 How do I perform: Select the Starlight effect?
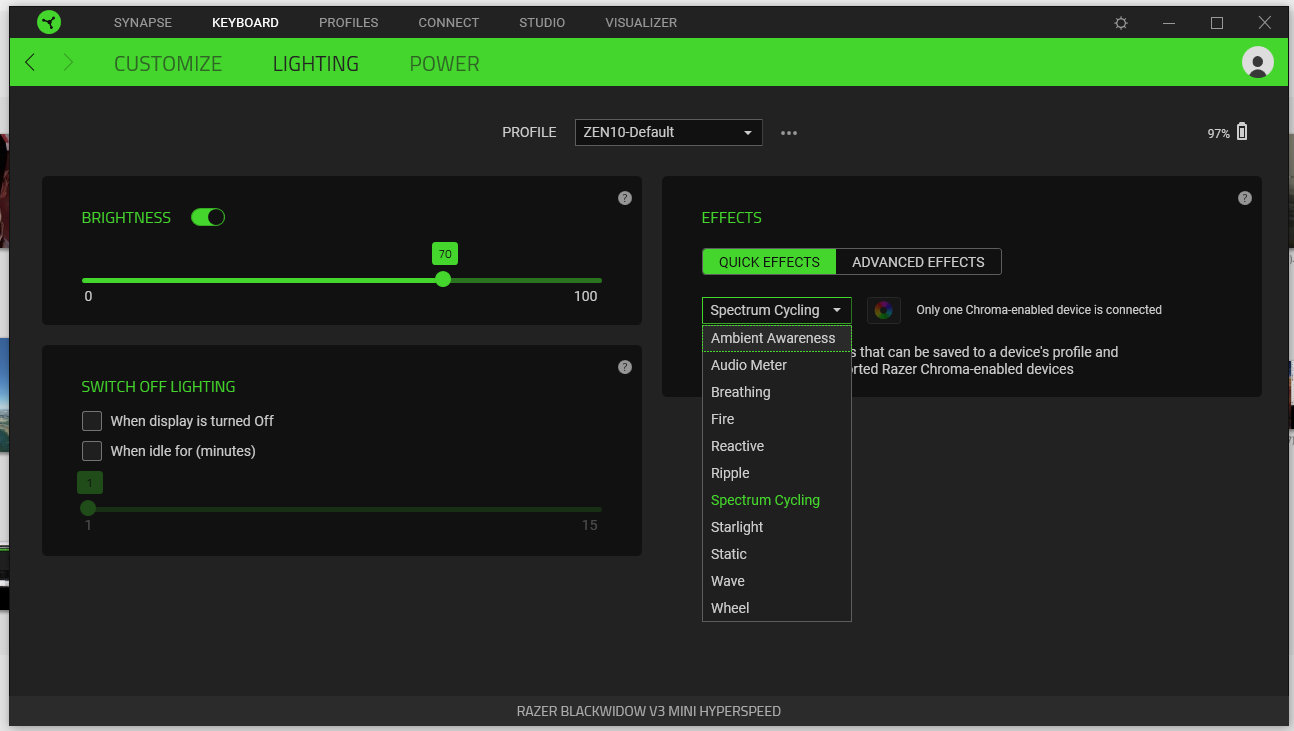coord(776,527)
